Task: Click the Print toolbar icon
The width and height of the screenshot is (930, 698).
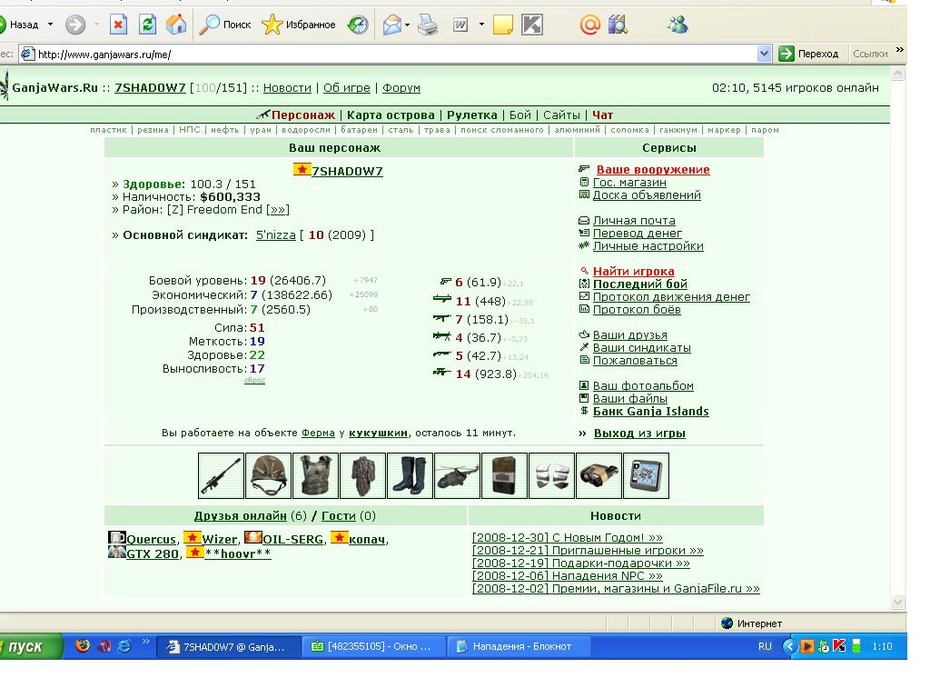Action: (x=428, y=25)
